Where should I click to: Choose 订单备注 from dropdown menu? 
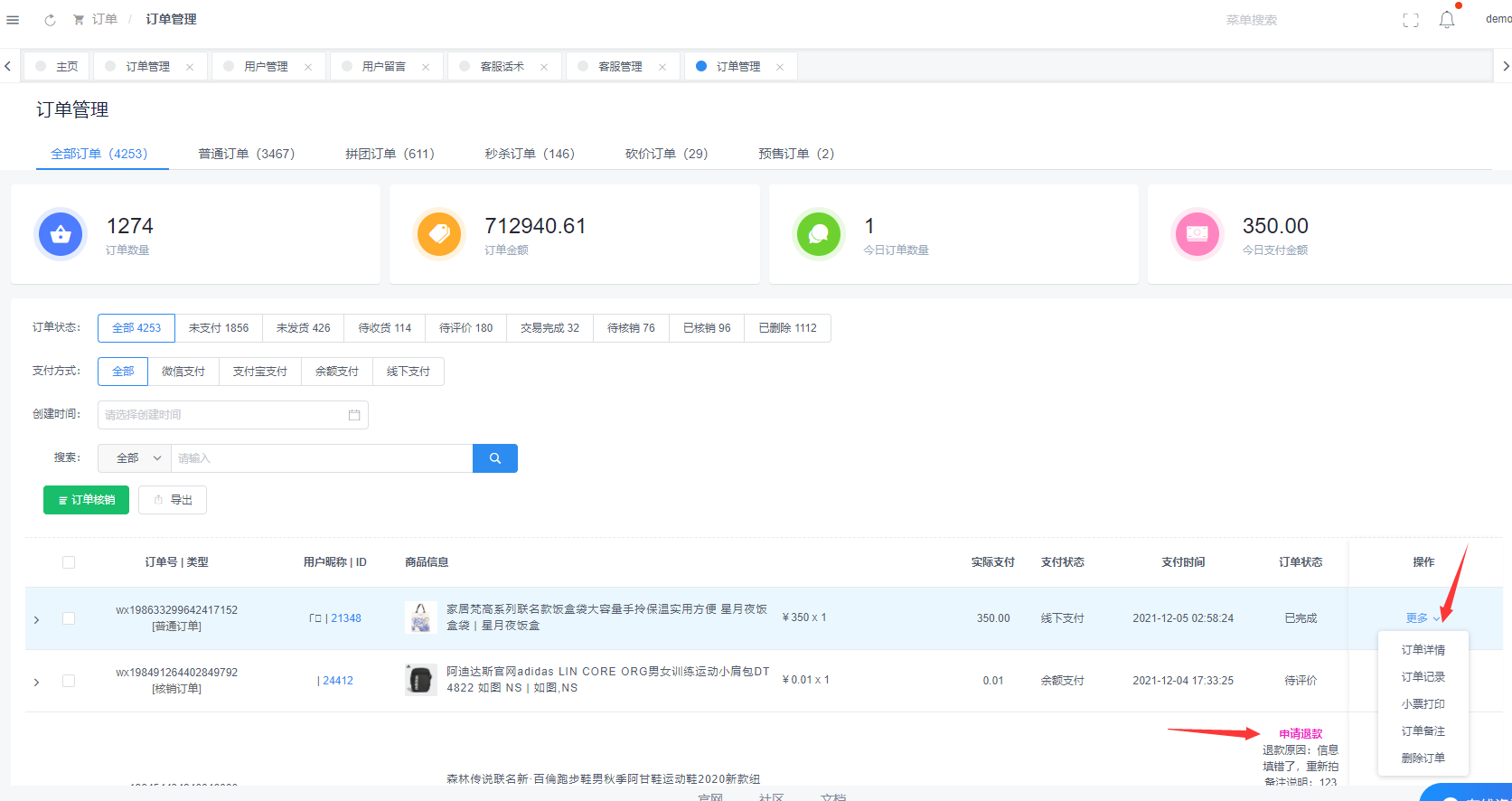coord(1423,731)
